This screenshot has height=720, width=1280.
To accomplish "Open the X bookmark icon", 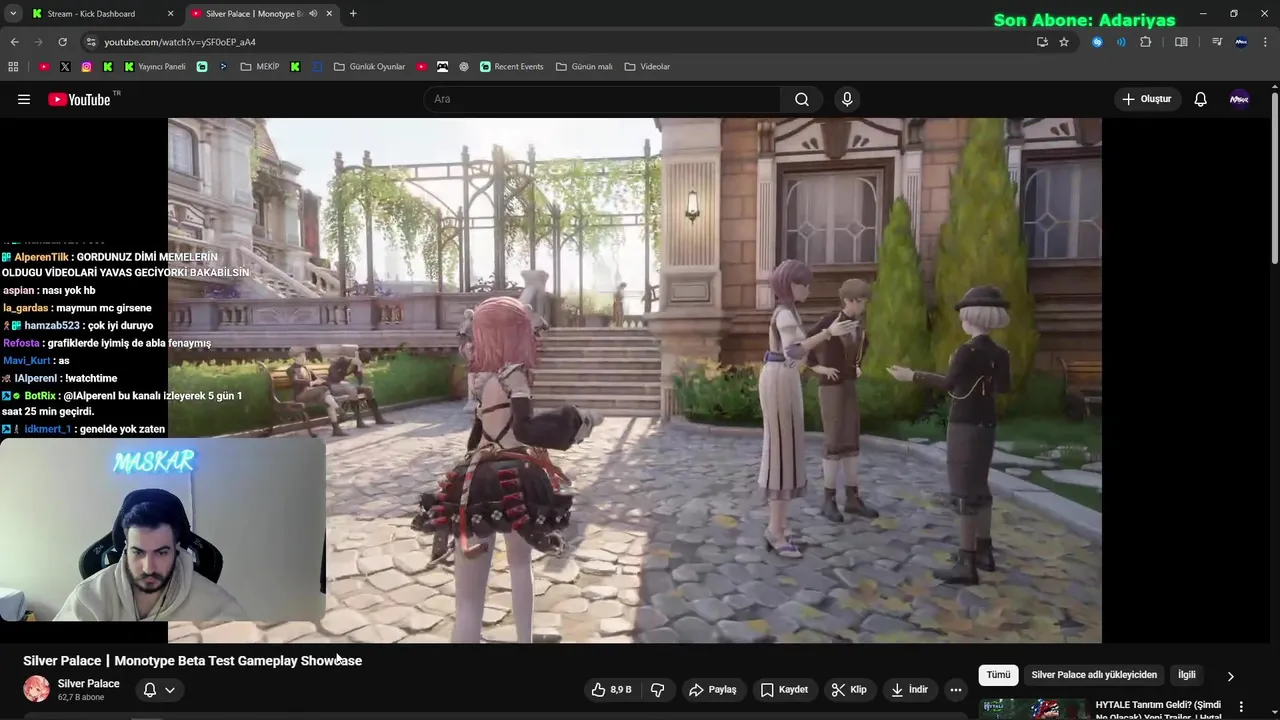I will pos(65,67).
